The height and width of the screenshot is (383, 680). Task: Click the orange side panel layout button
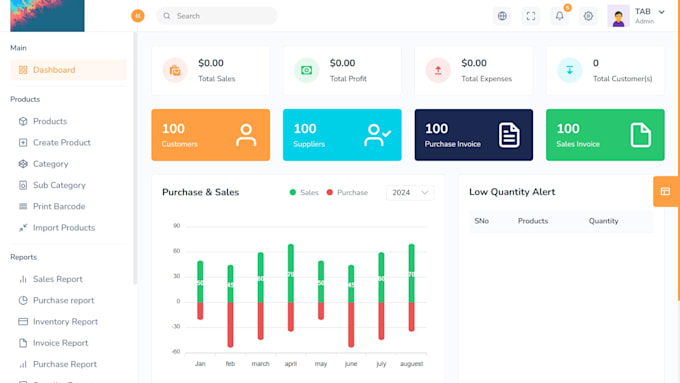[x=666, y=191]
